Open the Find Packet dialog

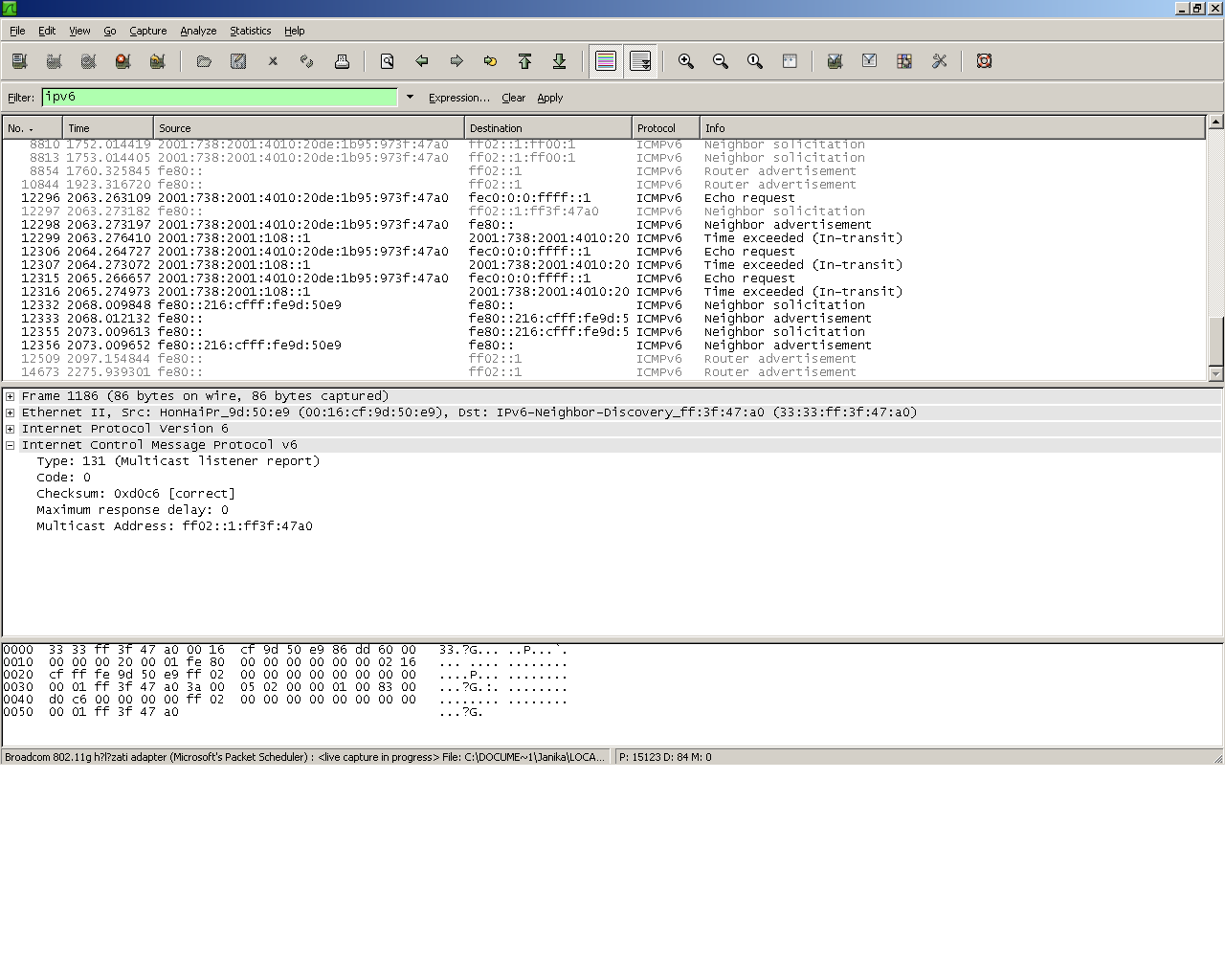[387, 60]
